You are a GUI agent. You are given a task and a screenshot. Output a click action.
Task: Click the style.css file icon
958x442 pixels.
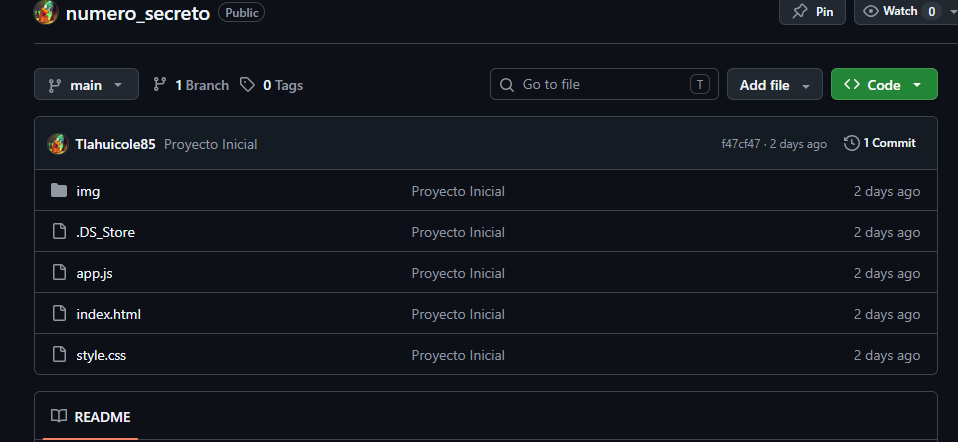[59, 355]
